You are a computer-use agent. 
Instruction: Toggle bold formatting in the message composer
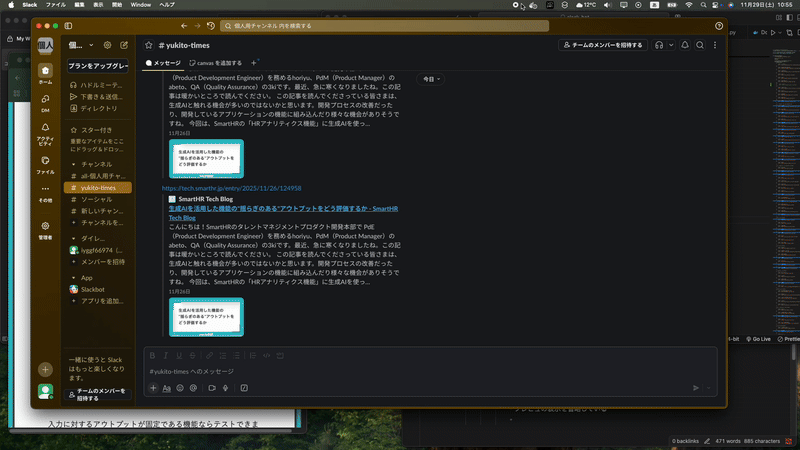[152, 356]
